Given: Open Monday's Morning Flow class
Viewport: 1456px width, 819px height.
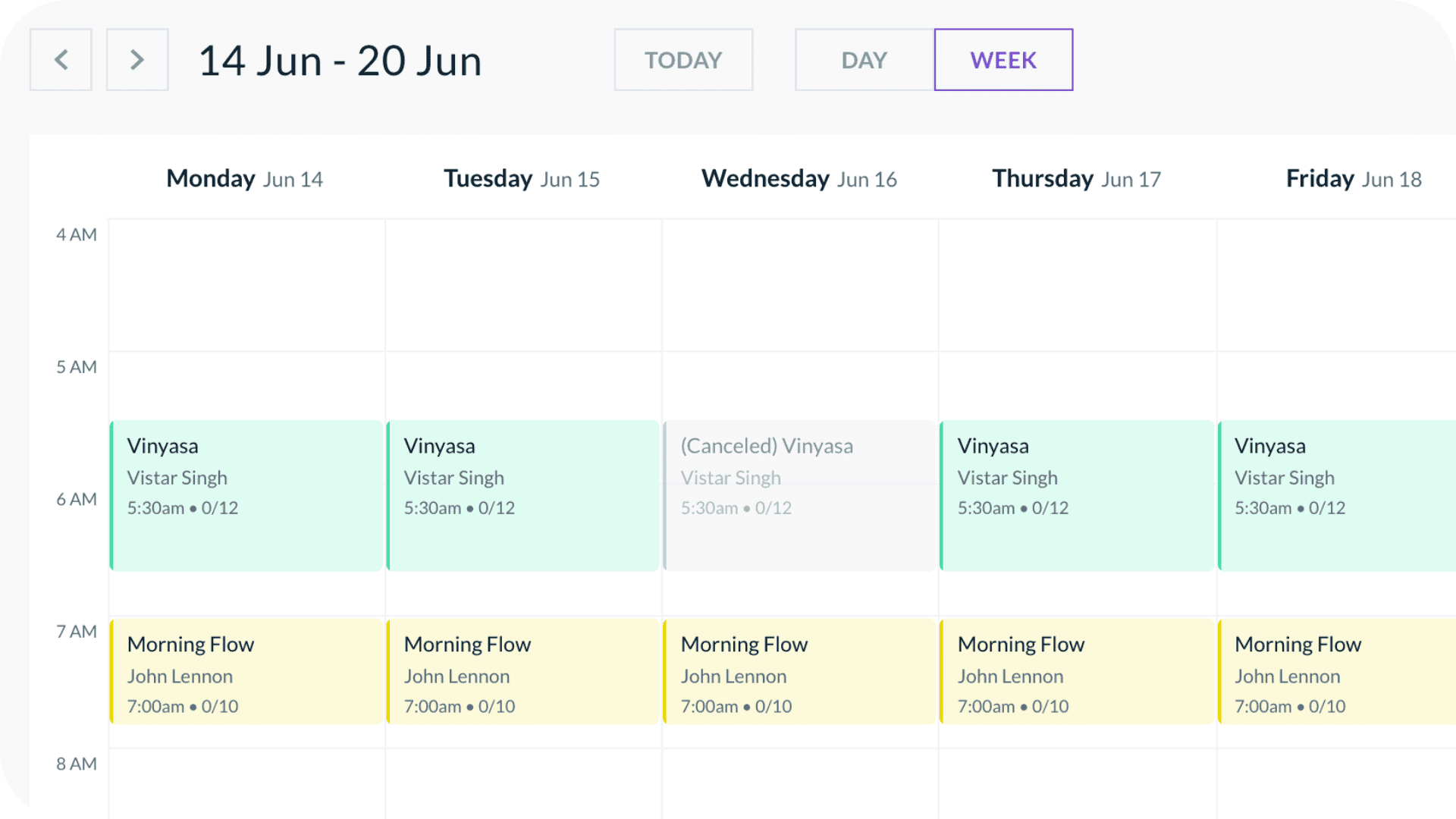Looking at the screenshot, I should (x=246, y=672).
